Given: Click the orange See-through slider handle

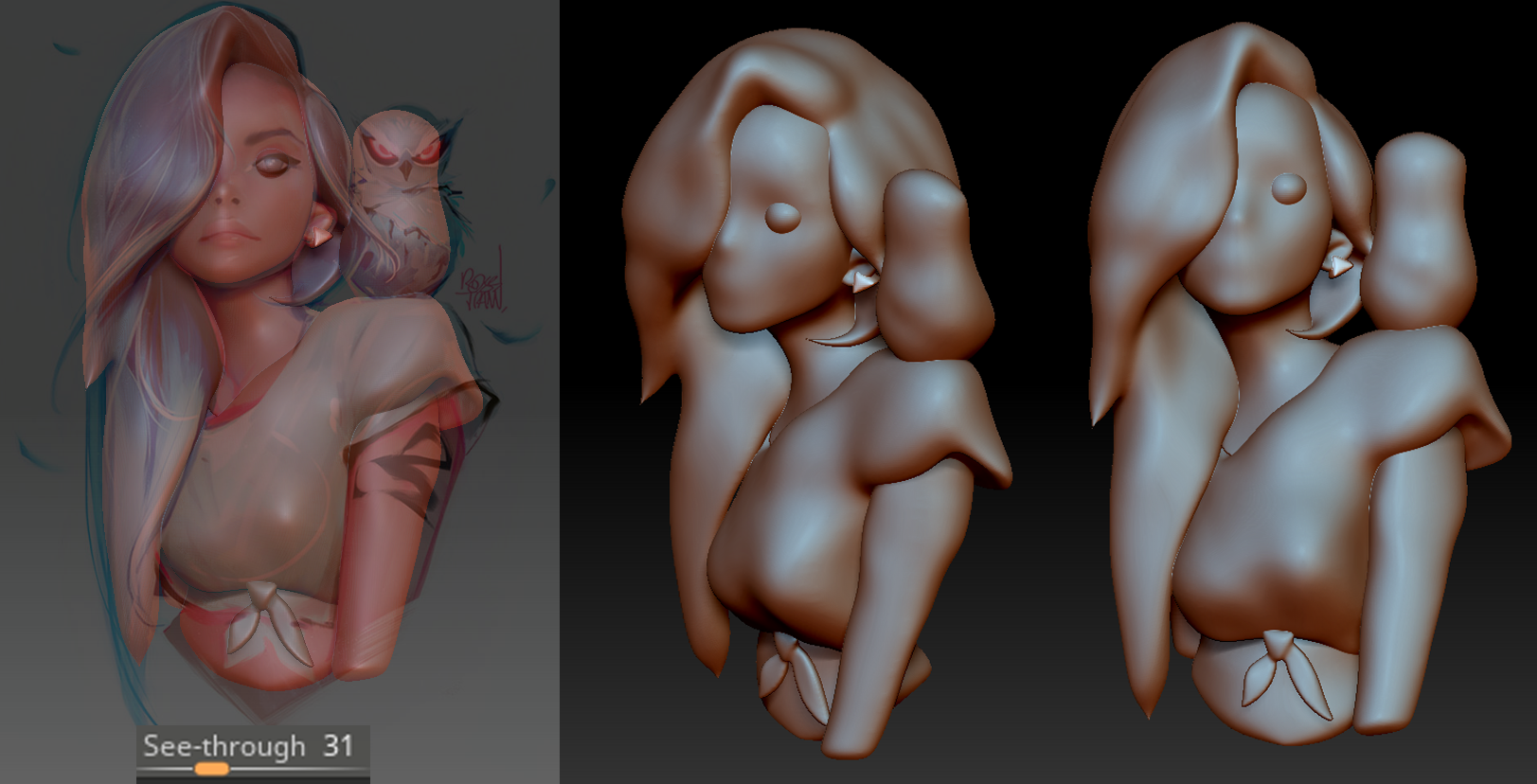Looking at the screenshot, I should (211, 769).
